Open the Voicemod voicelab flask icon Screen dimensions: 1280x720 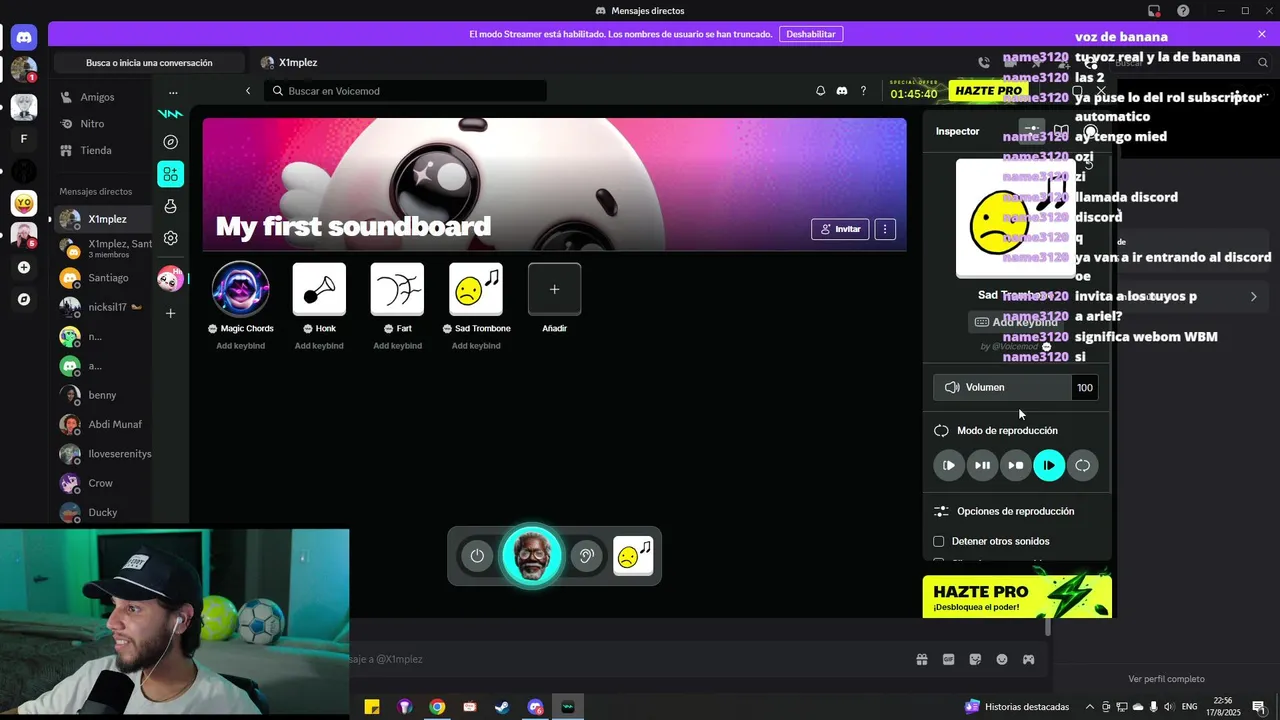pos(171,206)
